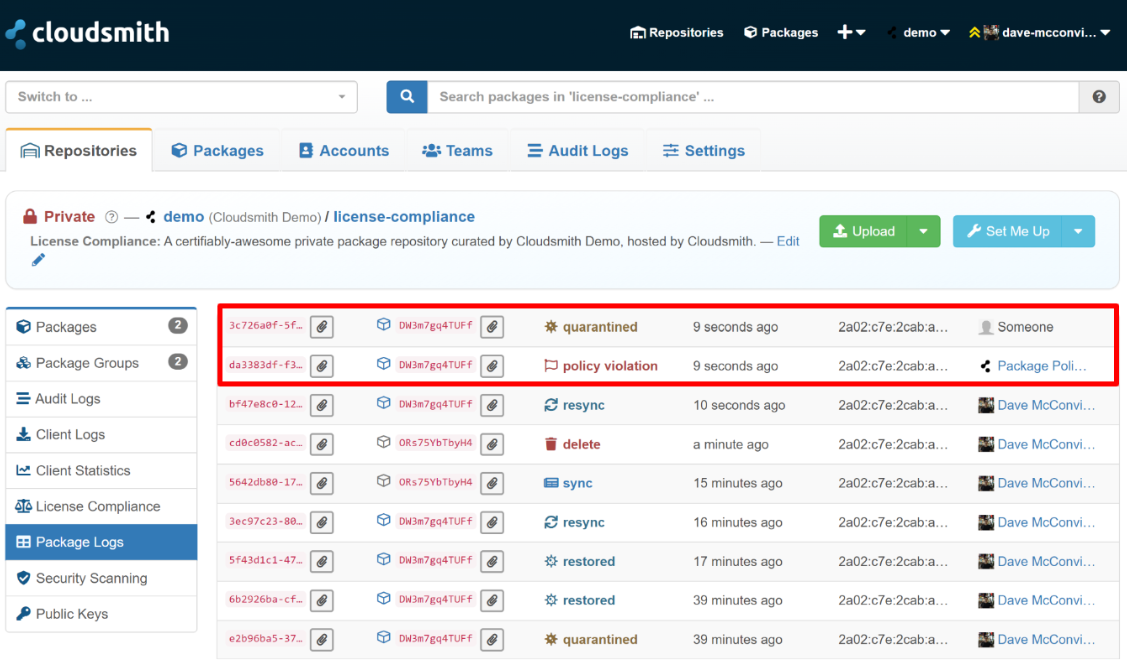Click the package cube icon in the delete row
Viewport: 1127px width, 661px height.
384,442
